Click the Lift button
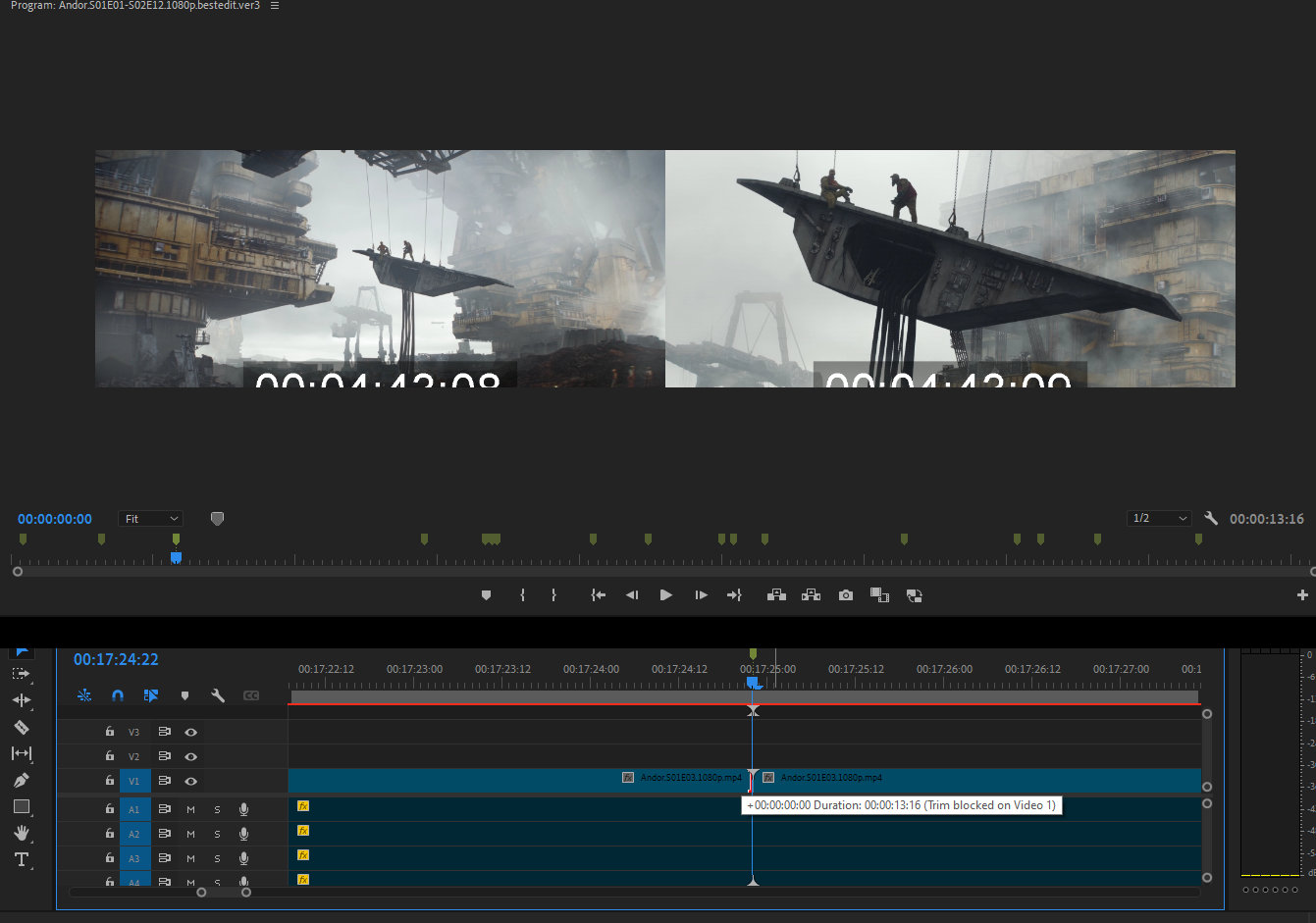 (x=776, y=595)
